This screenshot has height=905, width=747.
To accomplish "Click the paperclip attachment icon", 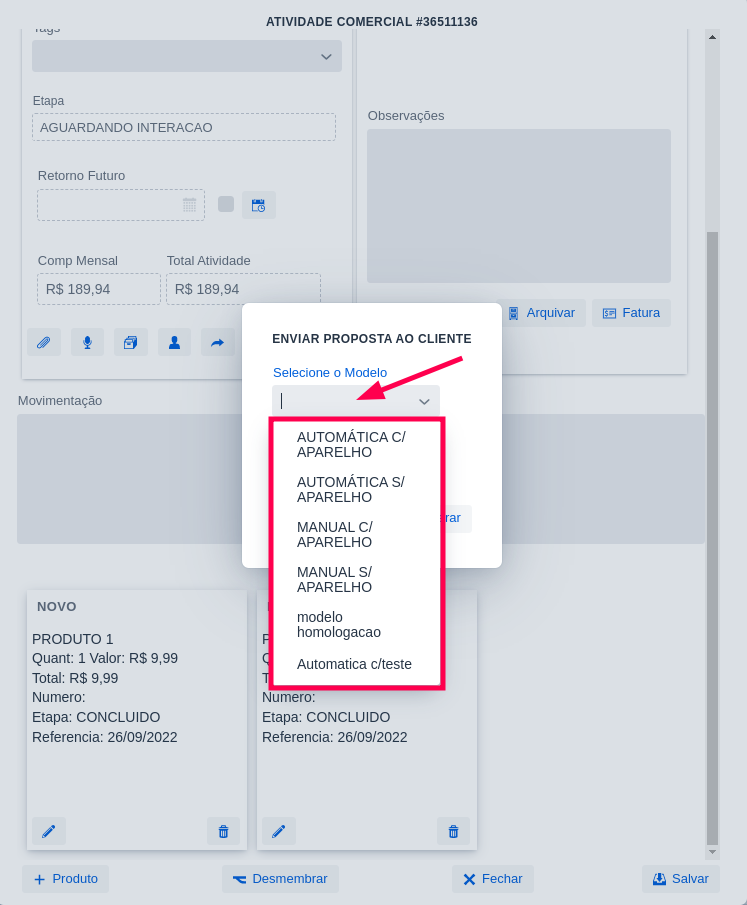I will point(44,342).
